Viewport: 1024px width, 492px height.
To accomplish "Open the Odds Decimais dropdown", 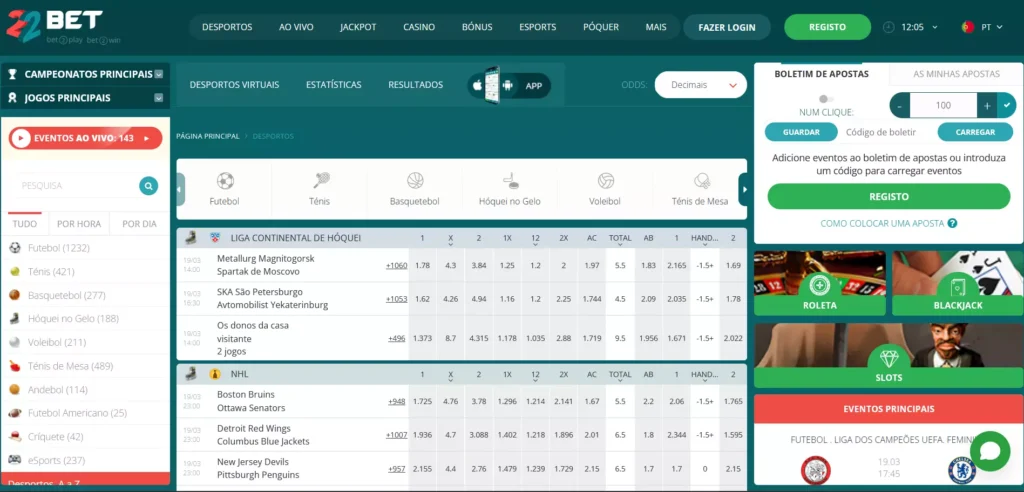I will click(700, 85).
